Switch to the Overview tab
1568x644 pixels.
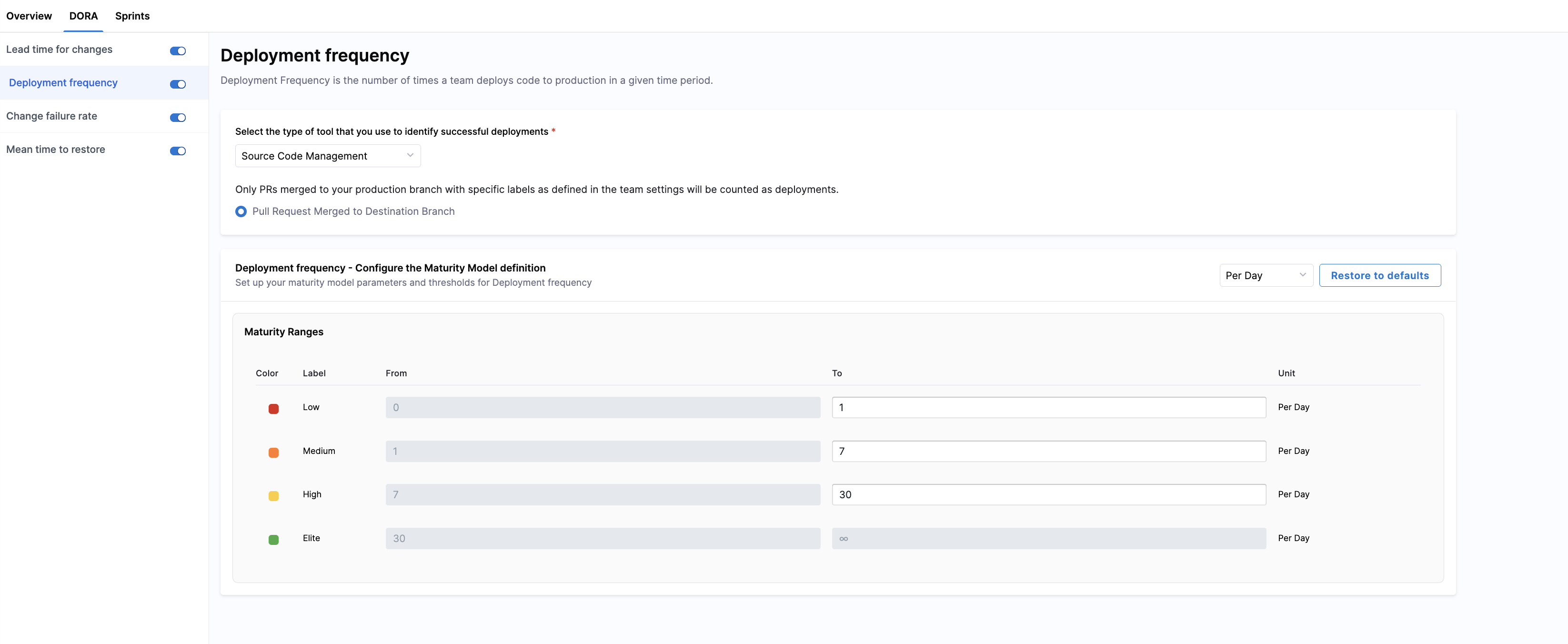pyautogui.click(x=29, y=16)
